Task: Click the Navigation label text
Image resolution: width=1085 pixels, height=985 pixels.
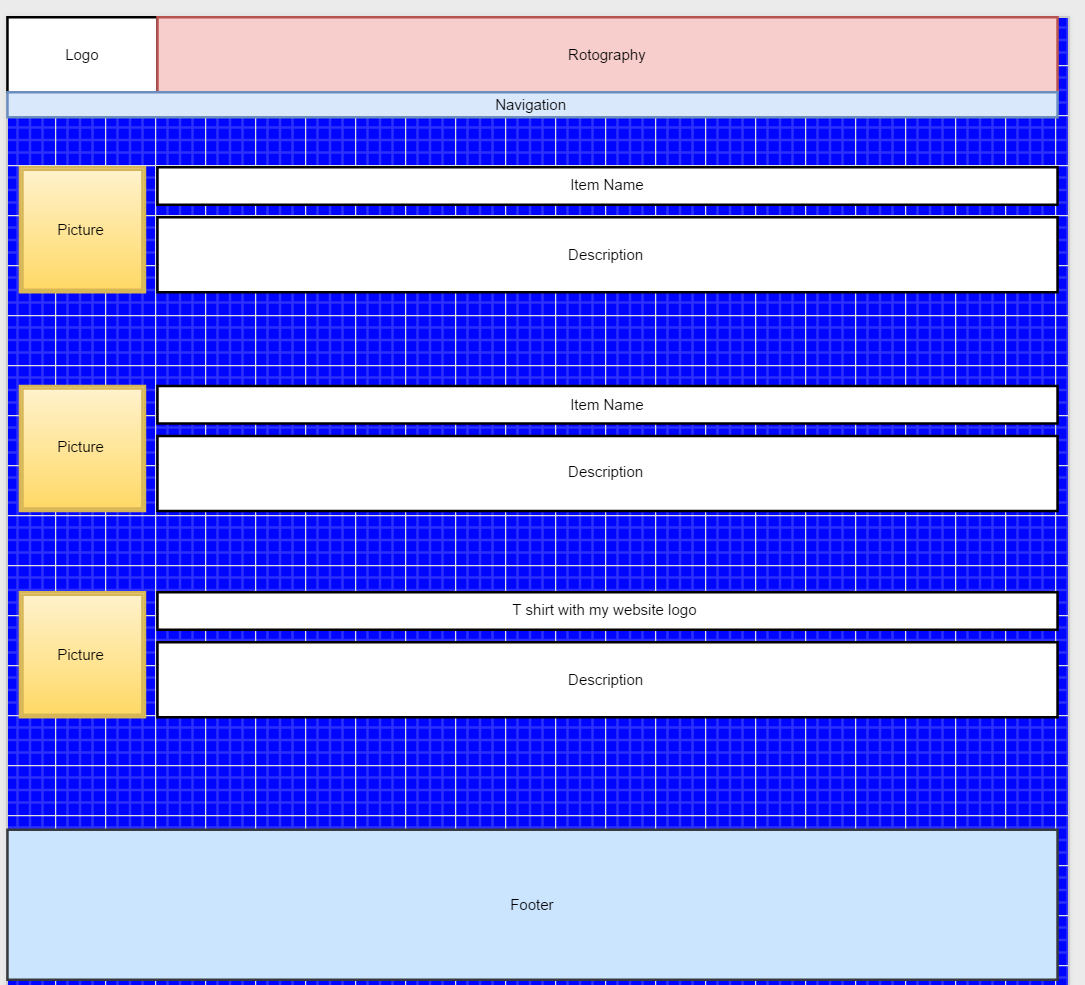Action: 530,104
